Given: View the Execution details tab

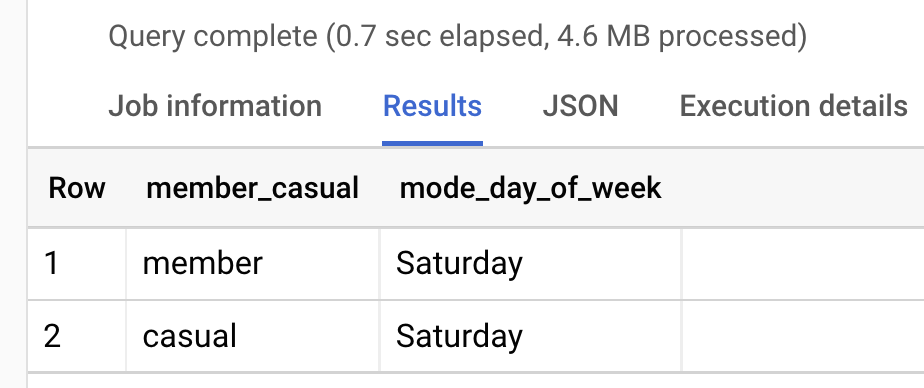Looking at the screenshot, I should coord(793,106).
